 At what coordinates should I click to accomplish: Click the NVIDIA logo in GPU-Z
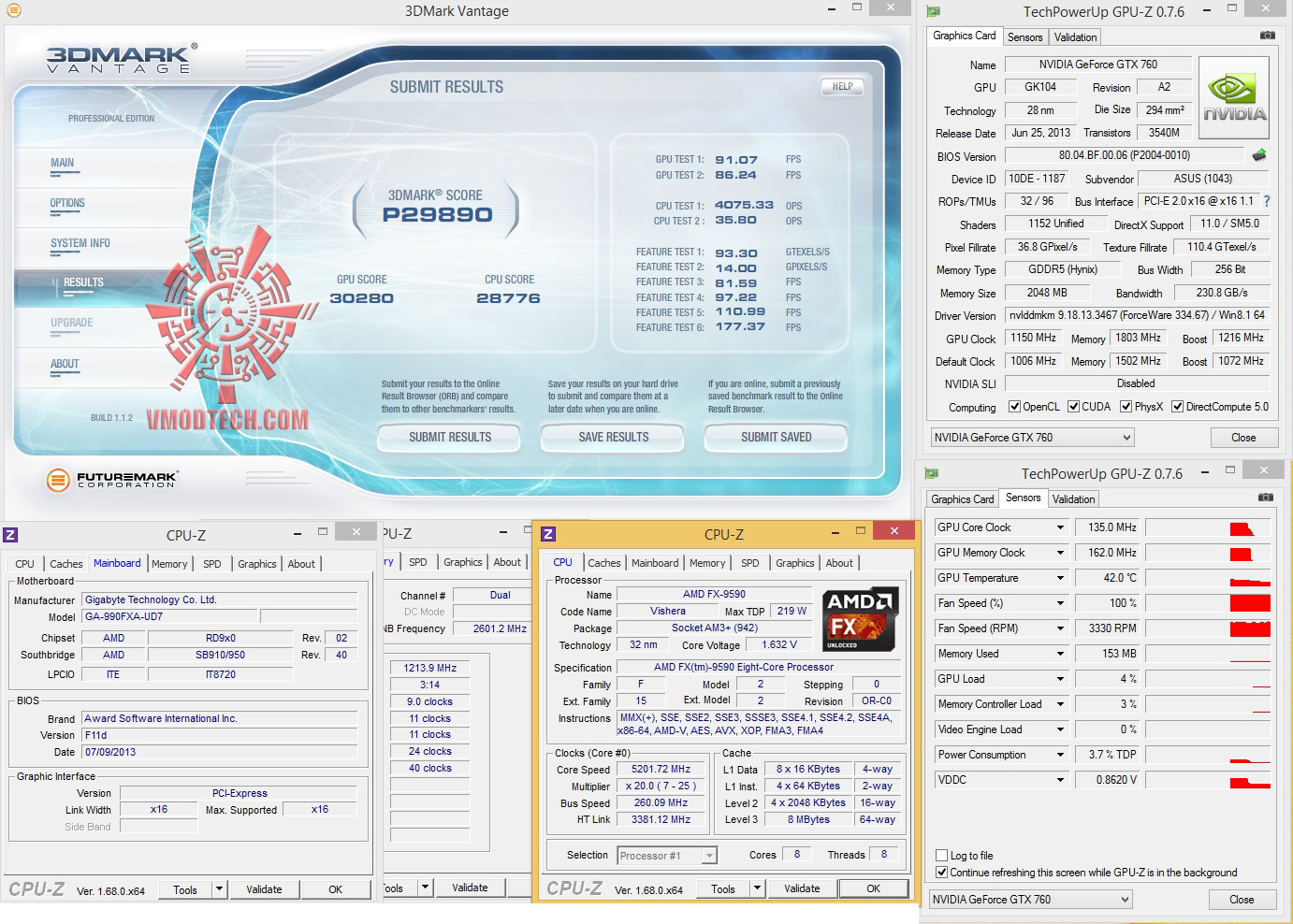(1234, 98)
